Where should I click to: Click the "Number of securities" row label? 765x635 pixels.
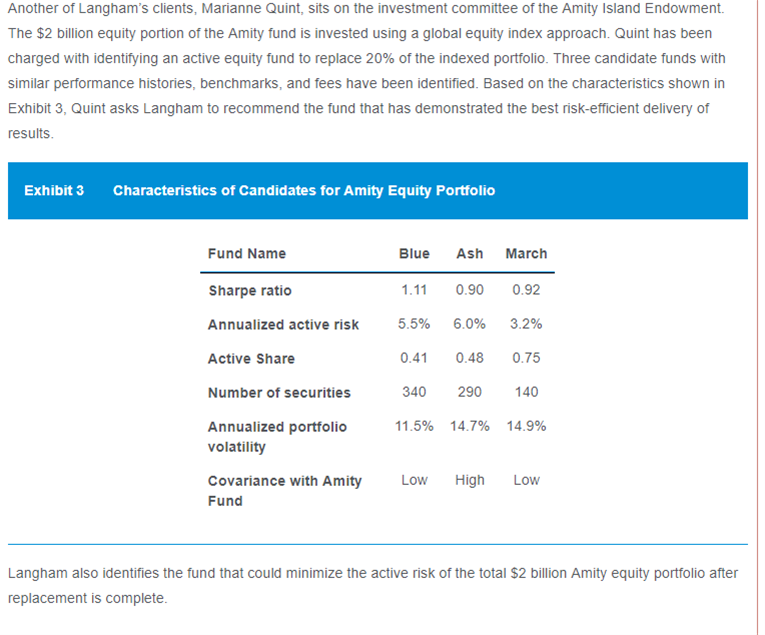coord(279,393)
